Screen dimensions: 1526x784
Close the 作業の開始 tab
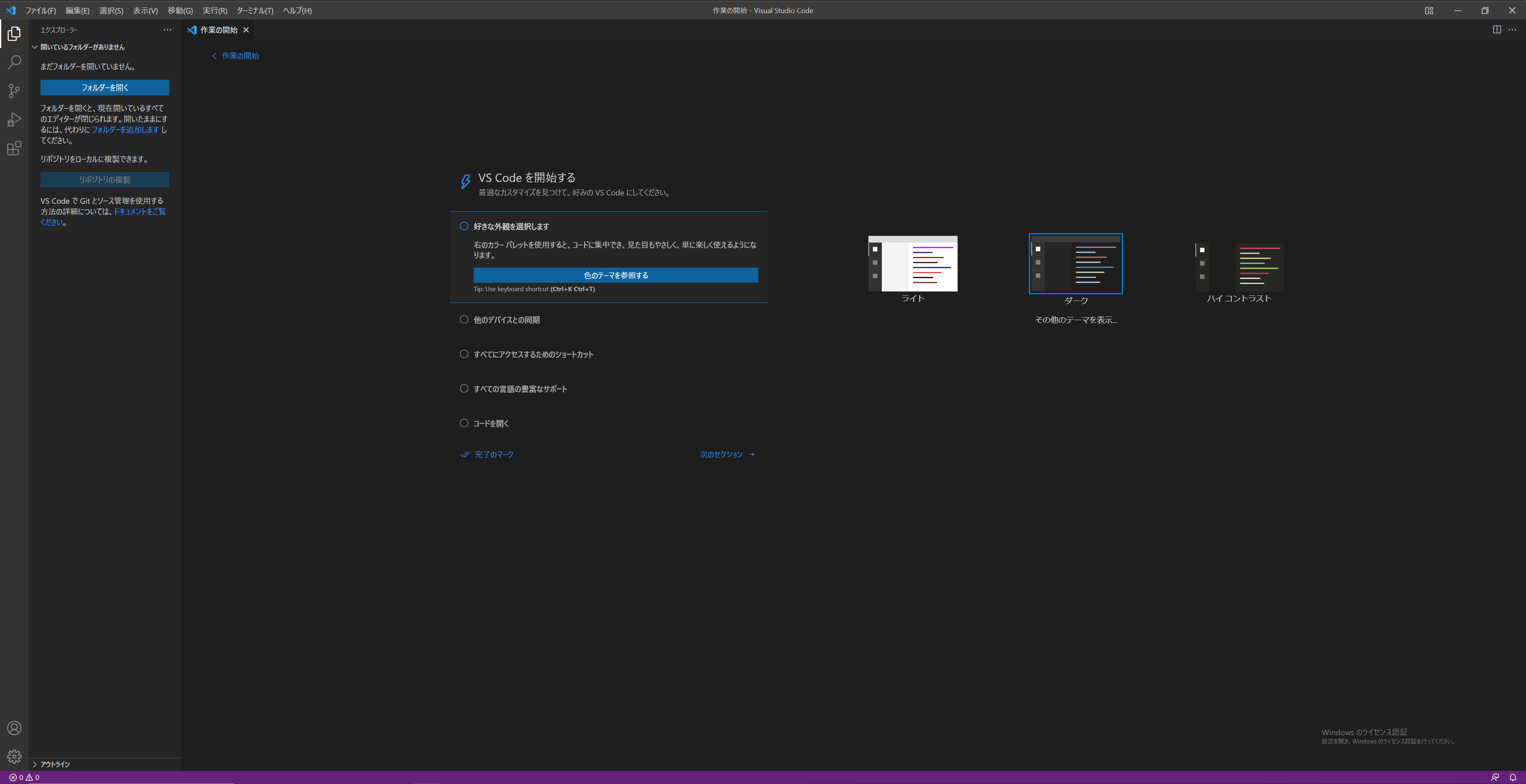[246, 30]
